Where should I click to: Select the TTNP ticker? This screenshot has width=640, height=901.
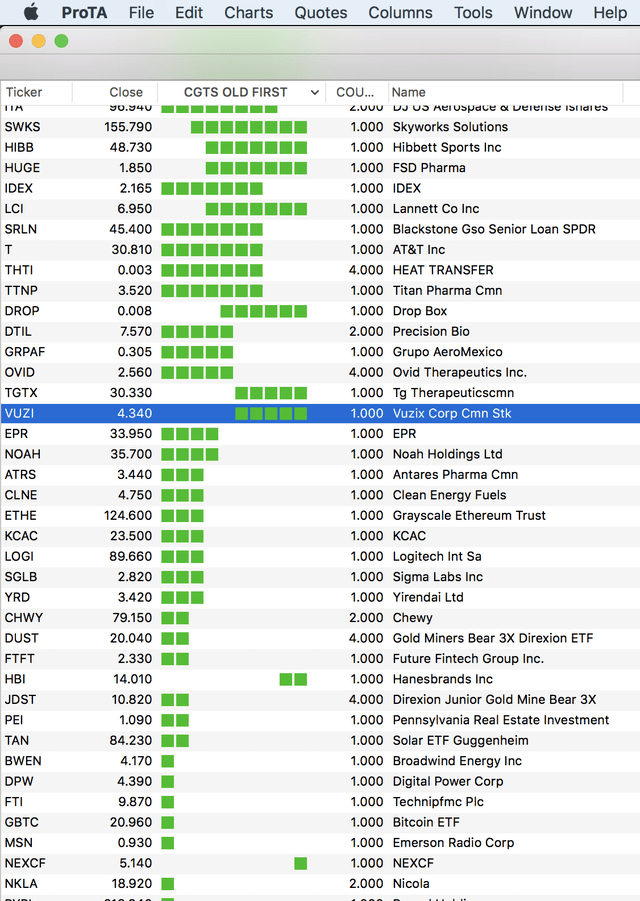click(x=21, y=291)
